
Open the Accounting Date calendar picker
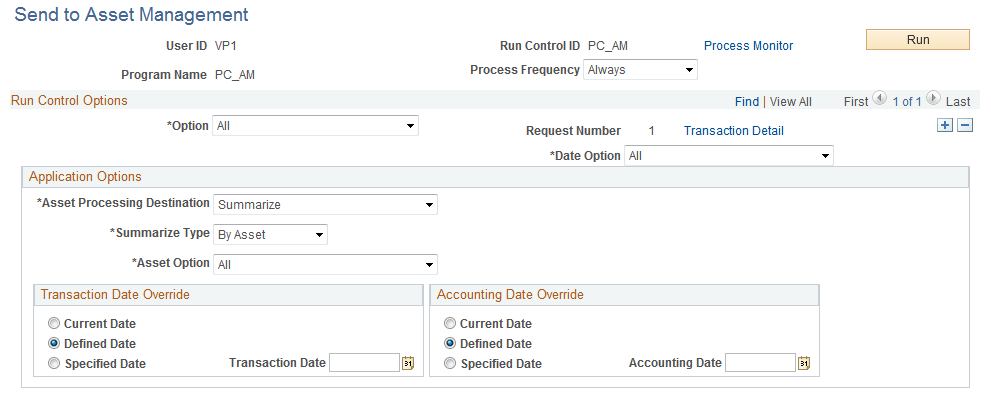click(x=804, y=363)
